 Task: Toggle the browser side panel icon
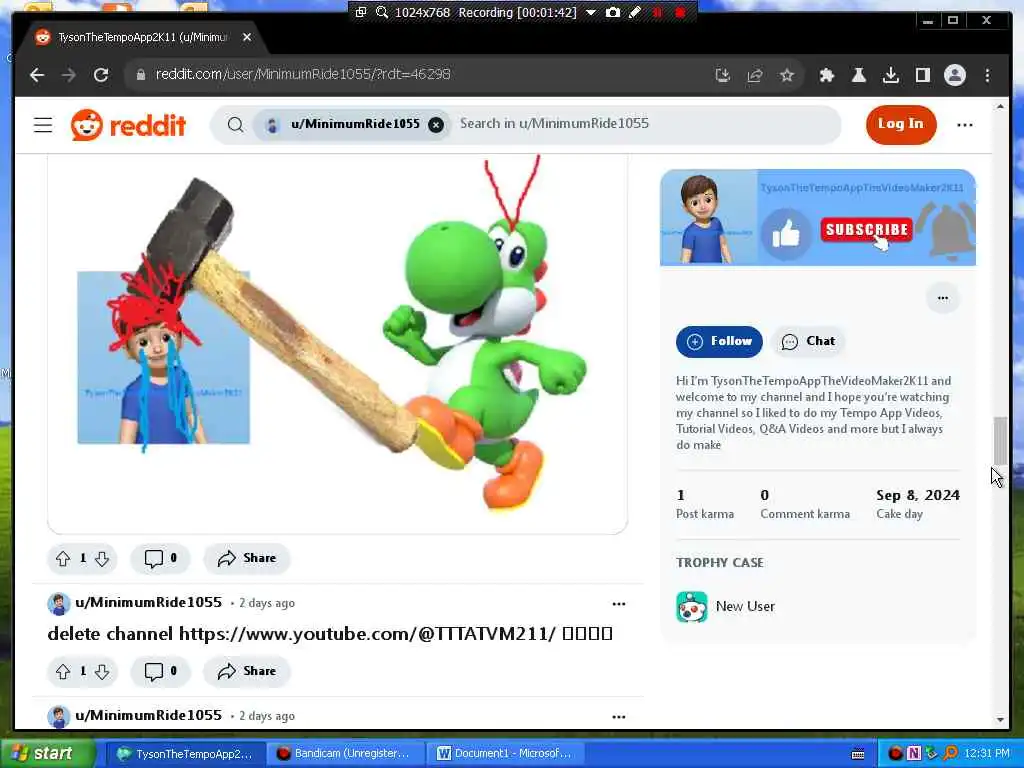coord(923,75)
